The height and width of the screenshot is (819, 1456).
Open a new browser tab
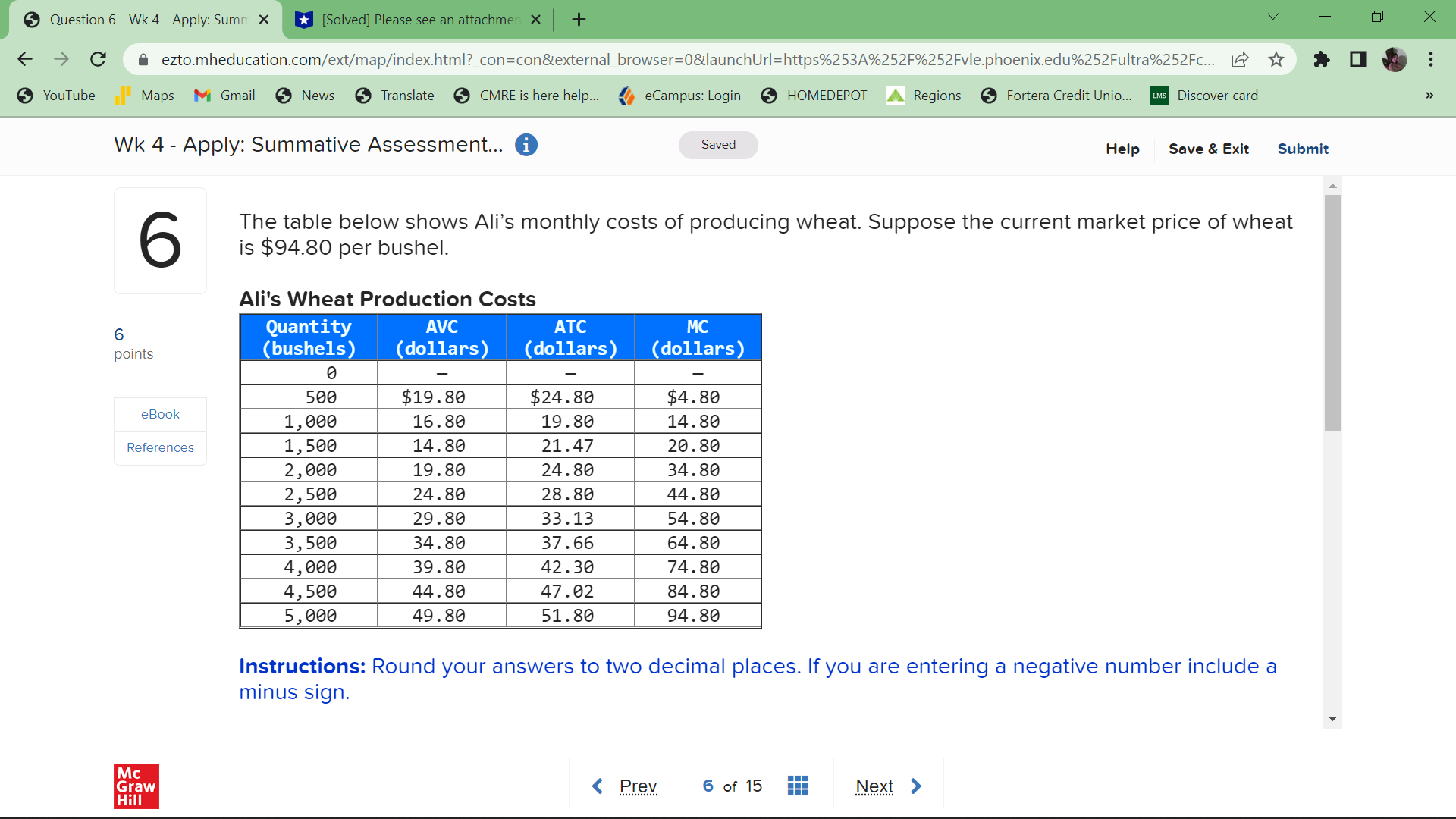(x=579, y=20)
